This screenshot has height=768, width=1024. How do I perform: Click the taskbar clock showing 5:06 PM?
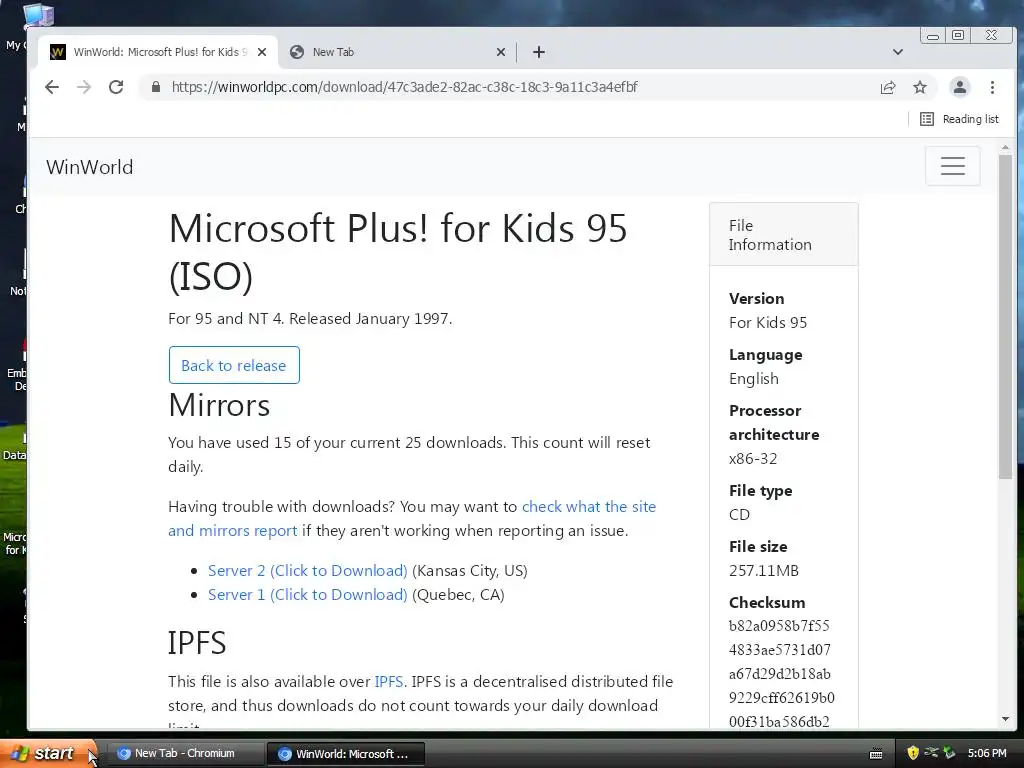click(987, 754)
